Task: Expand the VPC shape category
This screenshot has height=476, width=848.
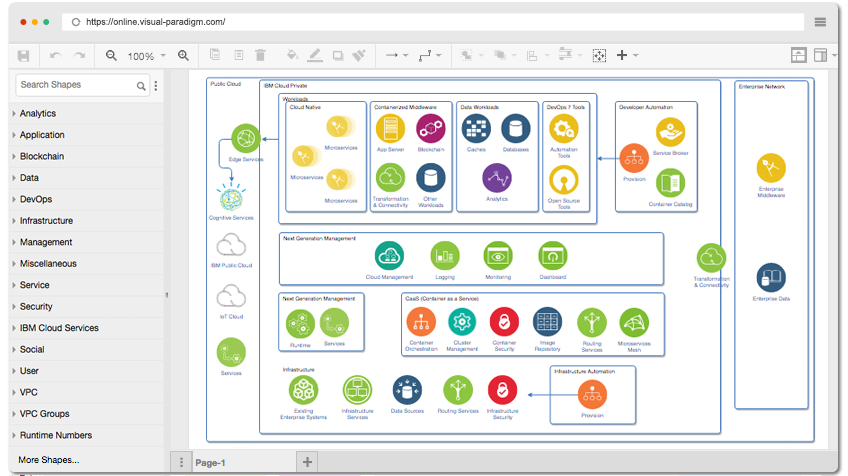Action: coord(87,392)
